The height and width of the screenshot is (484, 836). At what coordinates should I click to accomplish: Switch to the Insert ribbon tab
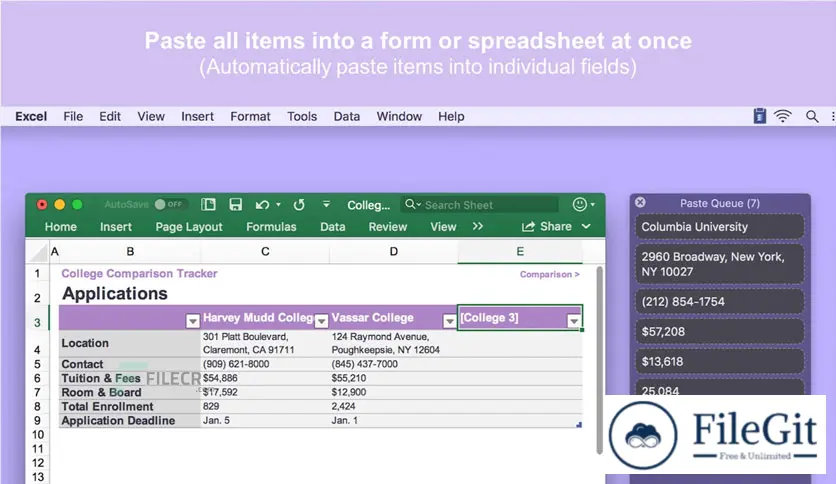click(116, 227)
